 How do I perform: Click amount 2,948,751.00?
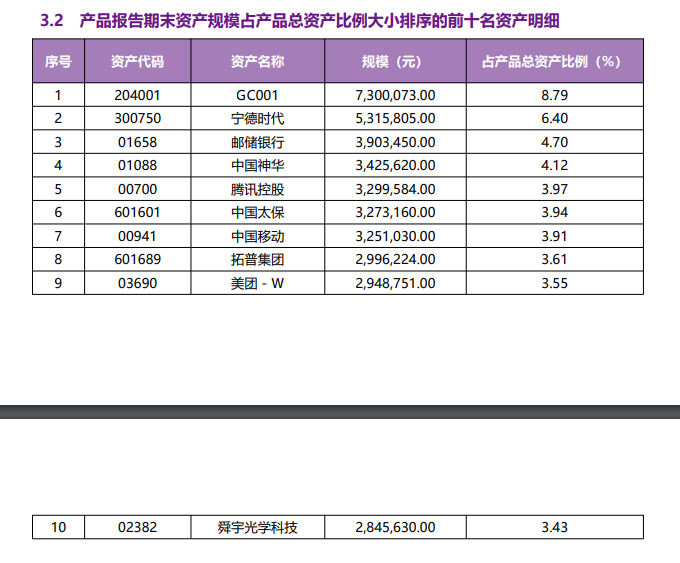click(x=395, y=283)
